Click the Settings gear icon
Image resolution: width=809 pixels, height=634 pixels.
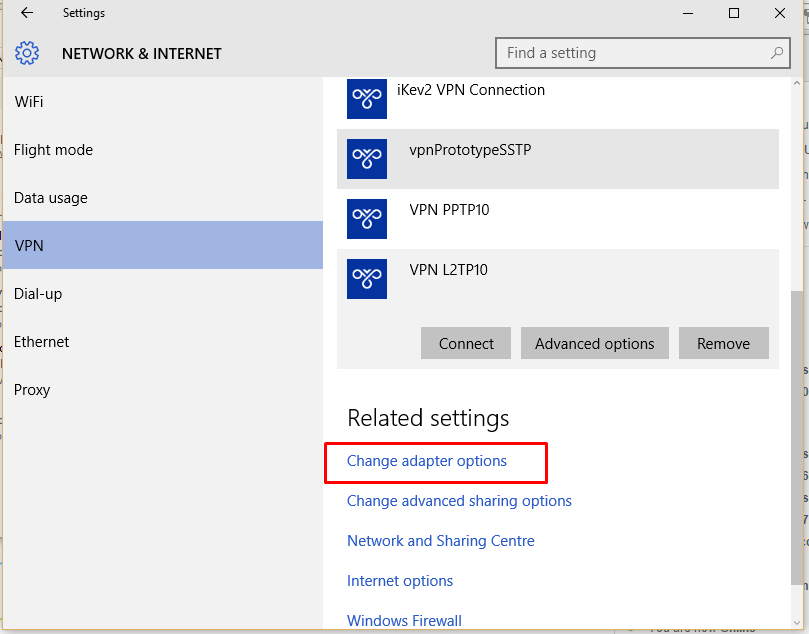(x=27, y=53)
